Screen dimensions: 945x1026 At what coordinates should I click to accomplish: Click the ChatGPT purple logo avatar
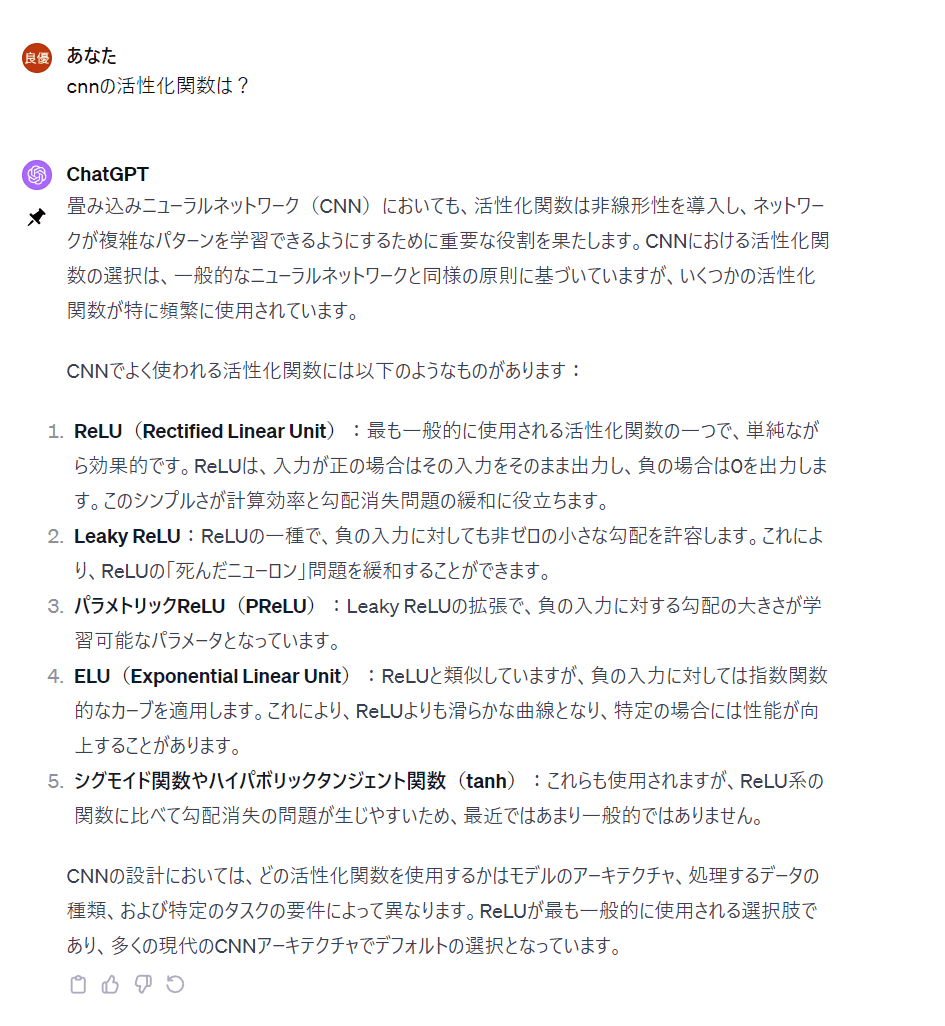37,175
